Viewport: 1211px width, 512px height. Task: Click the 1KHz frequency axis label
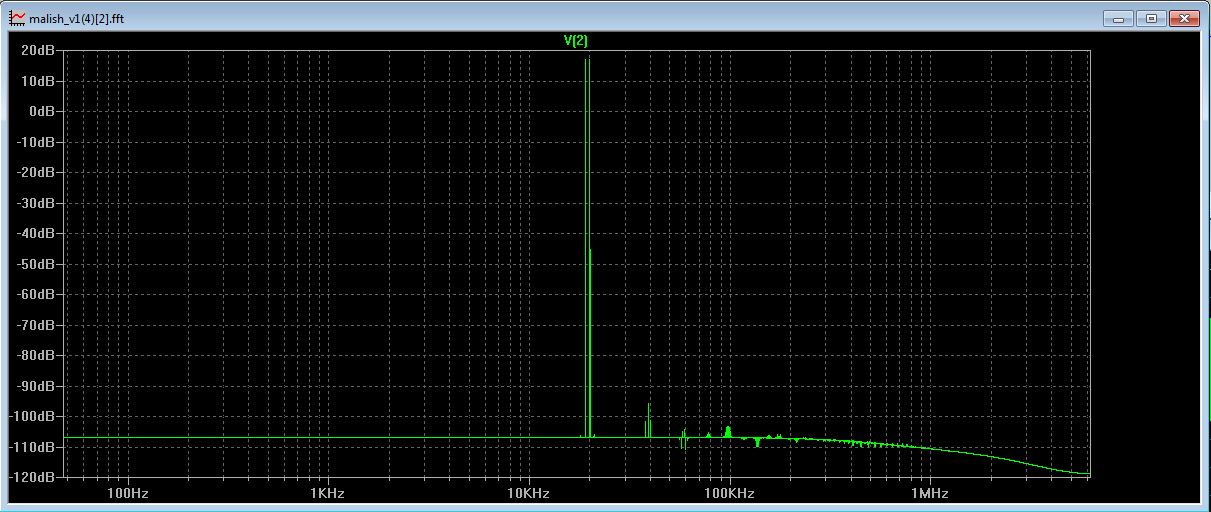tap(327, 493)
